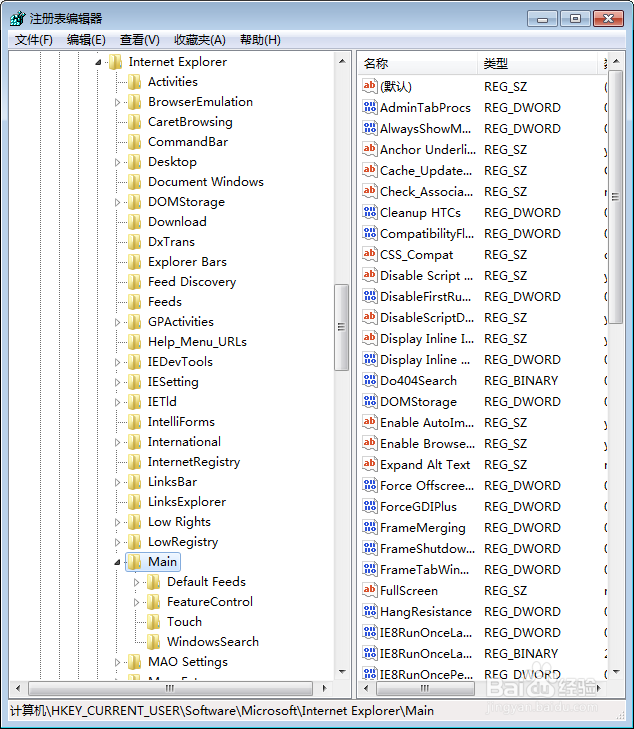Click values pane horizontal scroll left arrow
Image resolution: width=634 pixels, height=729 pixels.
point(366,688)
